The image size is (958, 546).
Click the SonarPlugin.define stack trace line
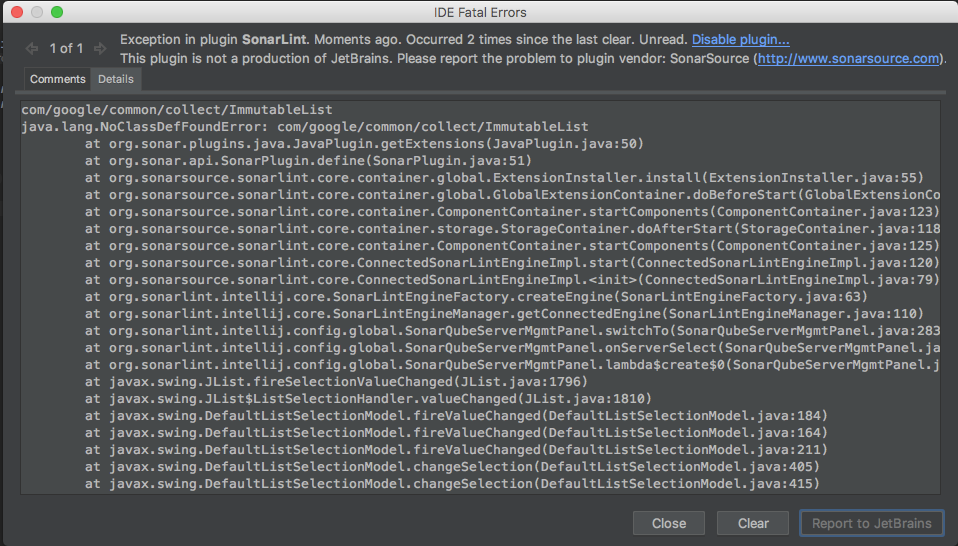pyautogui.click(x=309, y=161)
